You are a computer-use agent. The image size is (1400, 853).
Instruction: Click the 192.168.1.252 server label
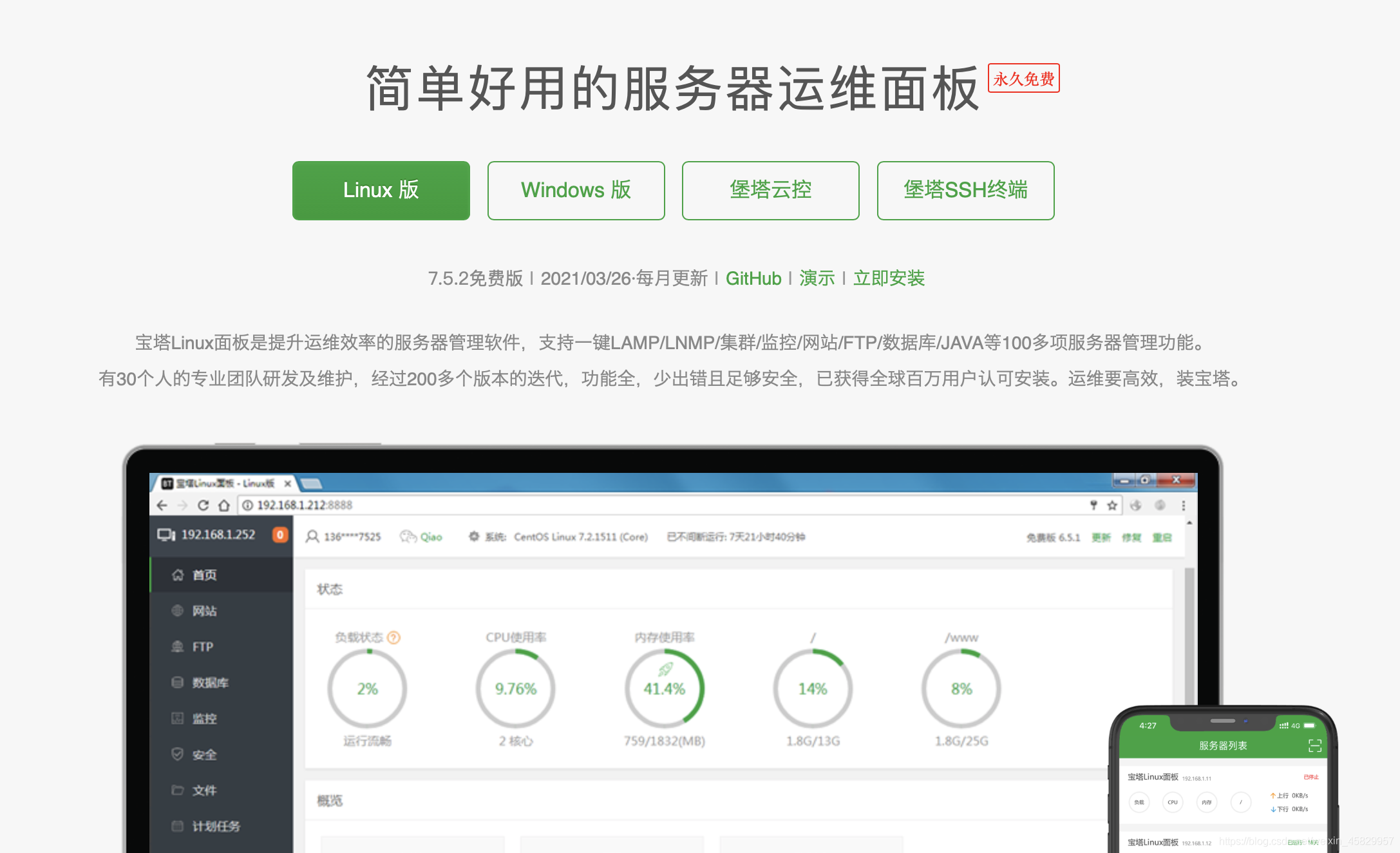pyautogui.click(x=218, y=535)
